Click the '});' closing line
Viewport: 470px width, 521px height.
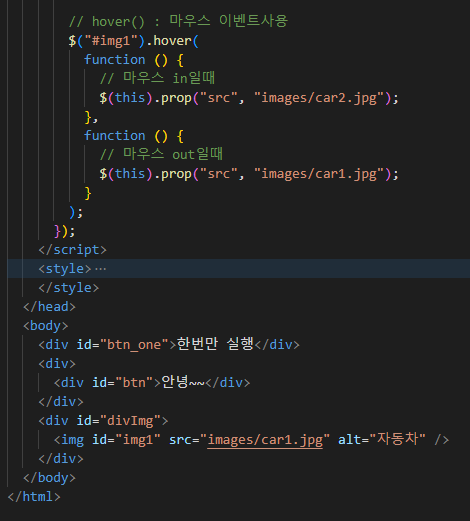tap(65, 231)
